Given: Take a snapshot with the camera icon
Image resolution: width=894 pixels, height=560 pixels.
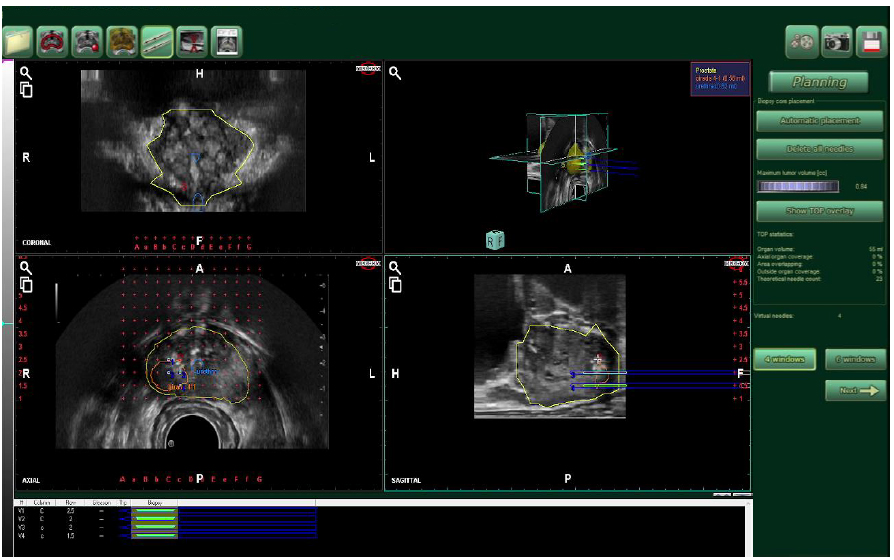Looking at the screenshot, I should click(836, 41).
